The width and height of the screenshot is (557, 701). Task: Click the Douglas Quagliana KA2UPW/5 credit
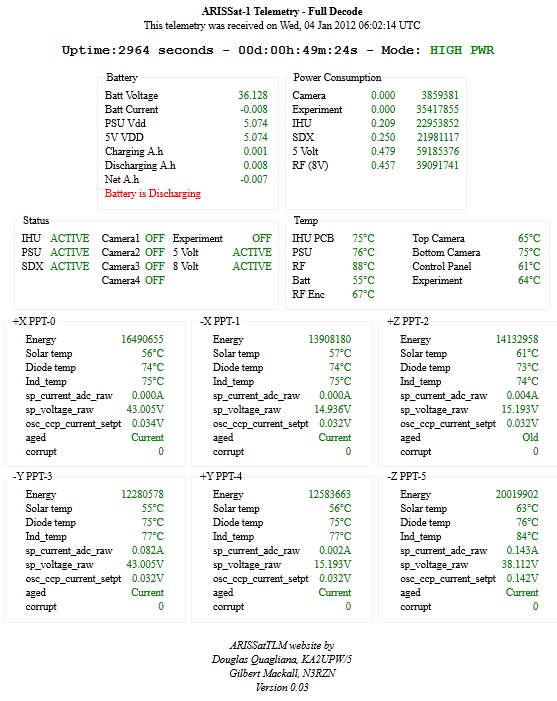point(282,659)
